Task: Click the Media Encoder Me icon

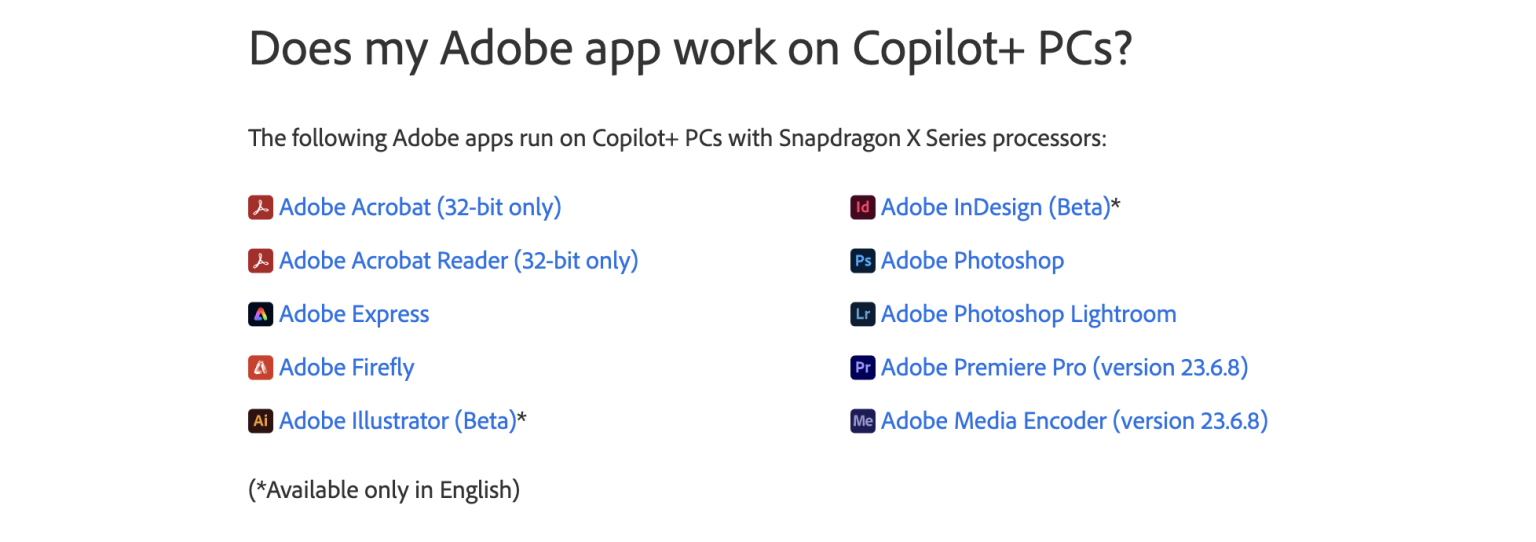Action: [x=863, y=421]
